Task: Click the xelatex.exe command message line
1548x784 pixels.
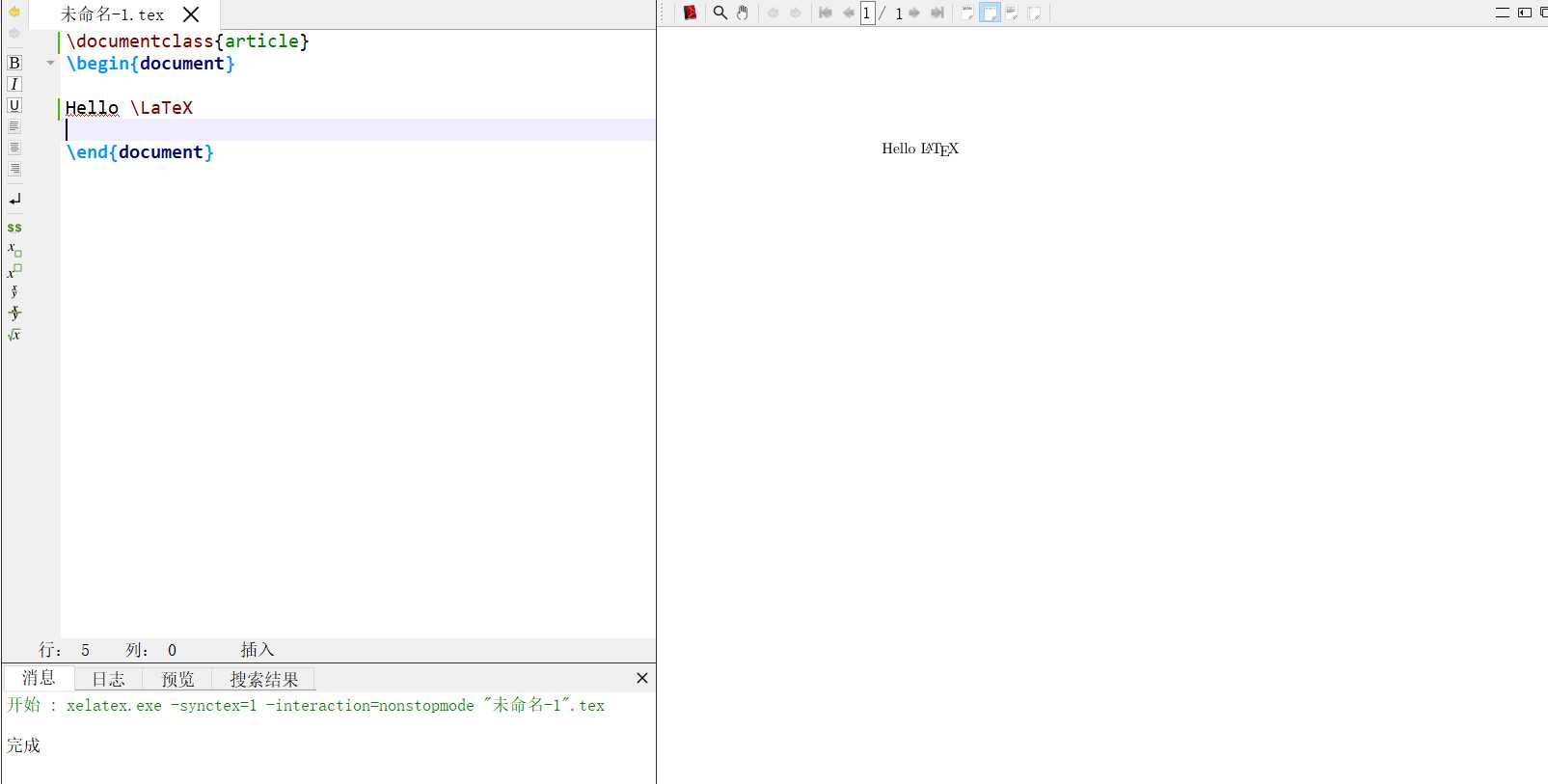Action: point(306,705)
